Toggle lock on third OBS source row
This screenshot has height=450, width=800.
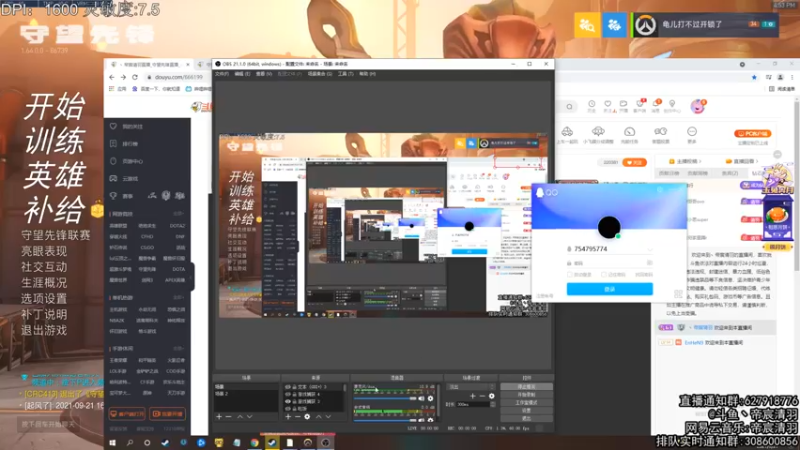click(294, 402)
